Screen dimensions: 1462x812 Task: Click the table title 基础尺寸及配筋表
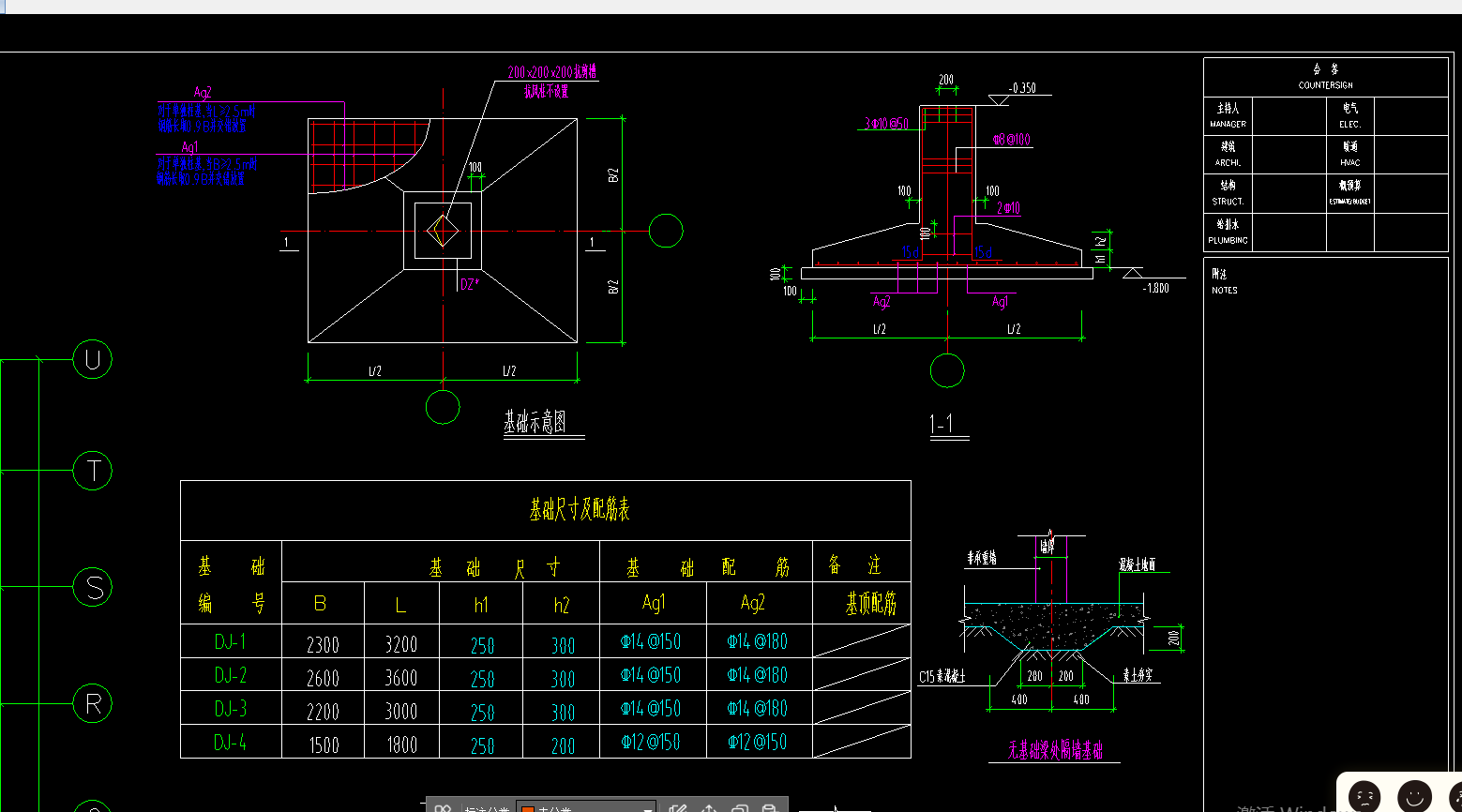580,509
